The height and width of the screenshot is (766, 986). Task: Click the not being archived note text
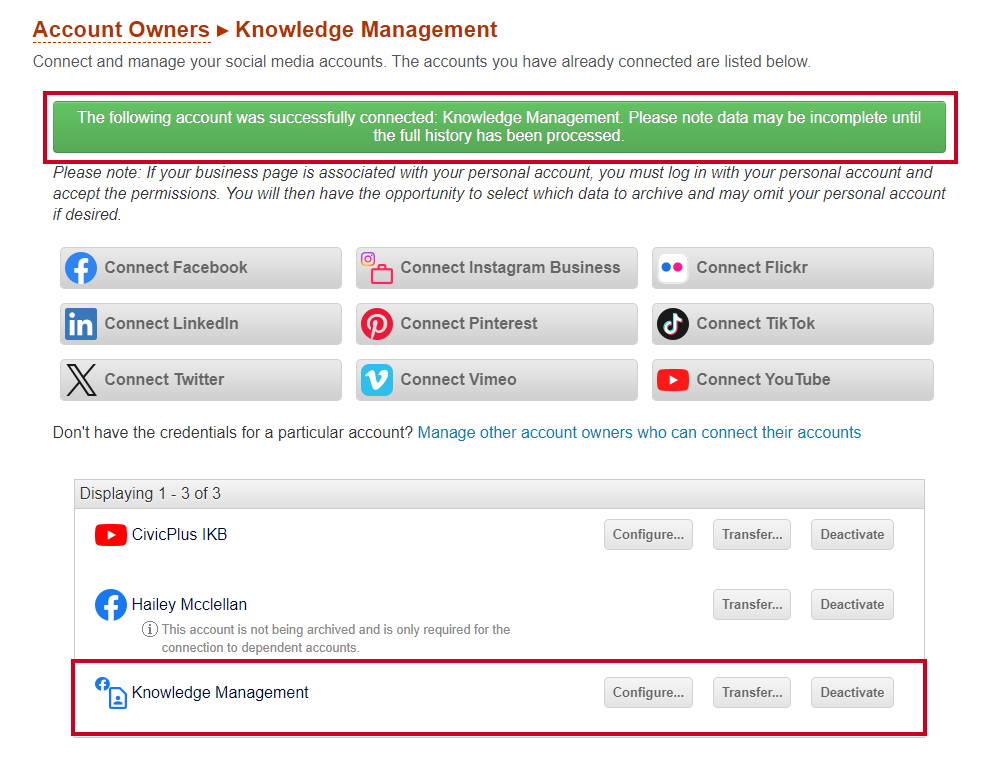coord(336,638)
